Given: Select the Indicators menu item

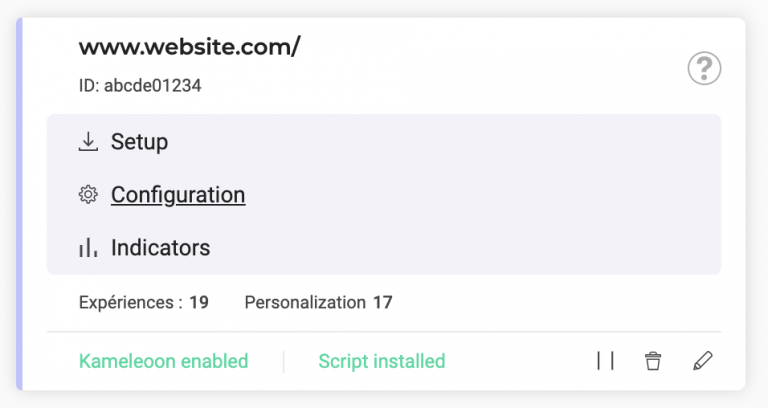Looking at the screenshot, I should click(x=160, y=248).
